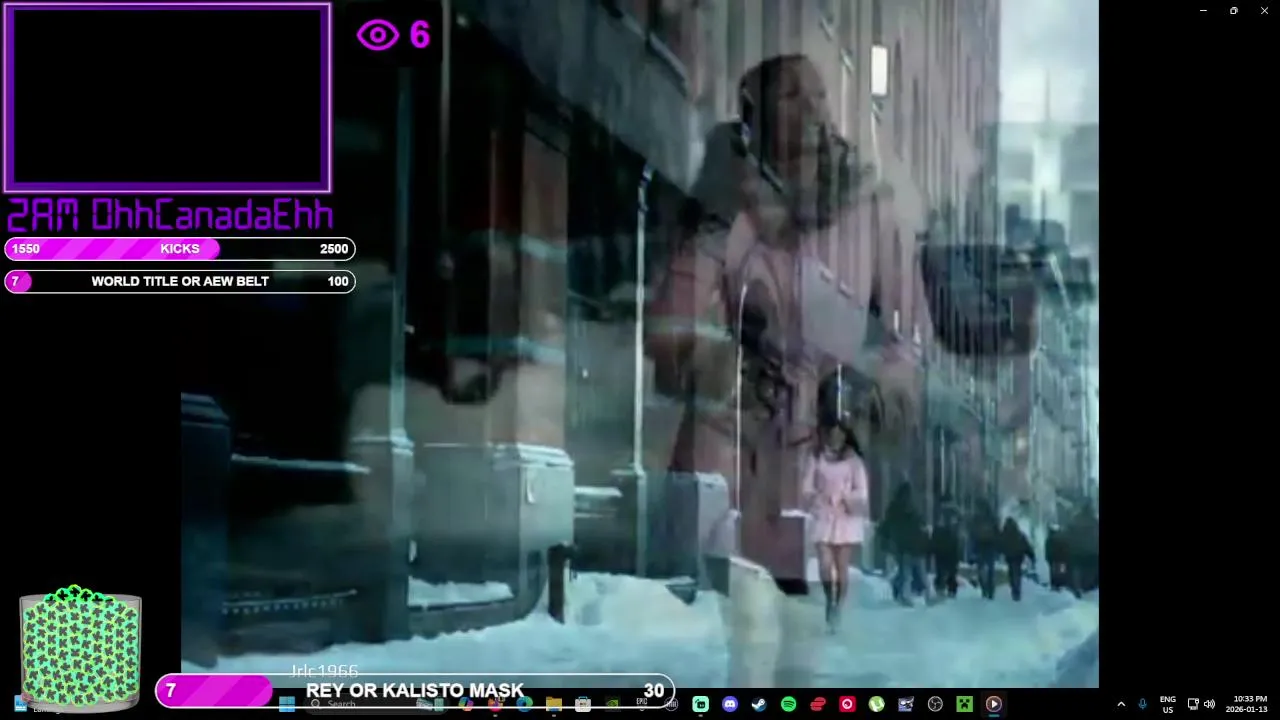Show hidden system tray icons chevron
This screenshot has width=1280, height=720.
[1121, 704]
